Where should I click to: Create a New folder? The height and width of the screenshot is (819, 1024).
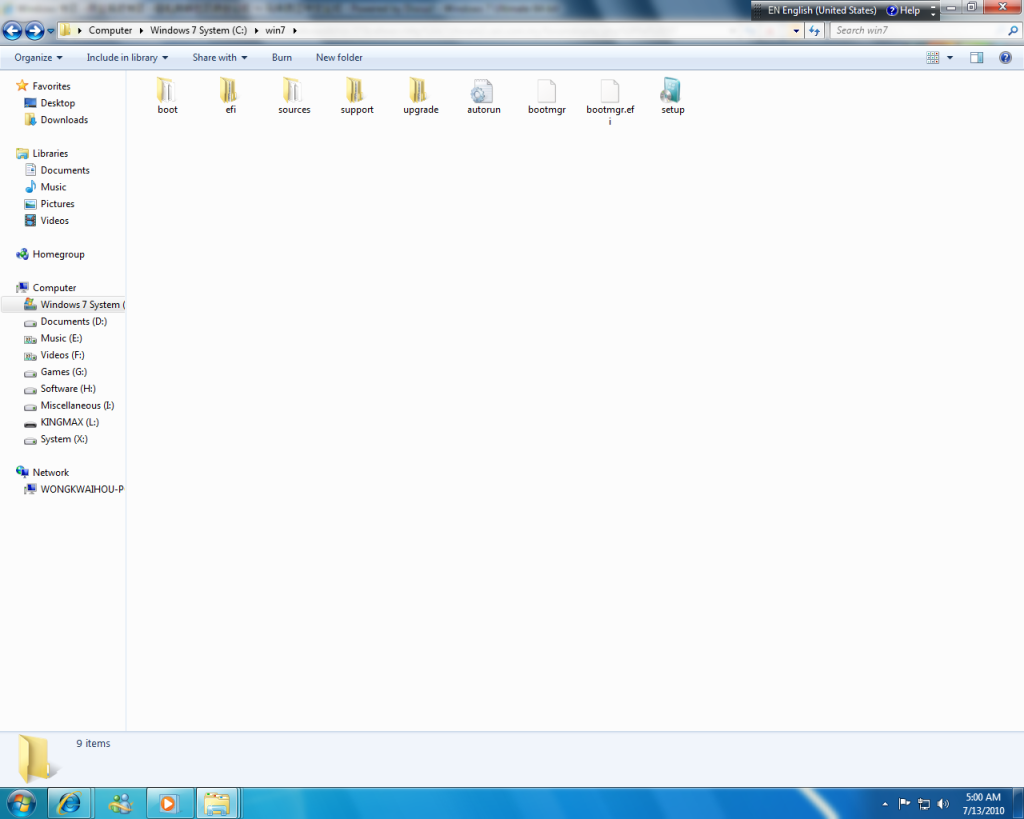[339, 58]
